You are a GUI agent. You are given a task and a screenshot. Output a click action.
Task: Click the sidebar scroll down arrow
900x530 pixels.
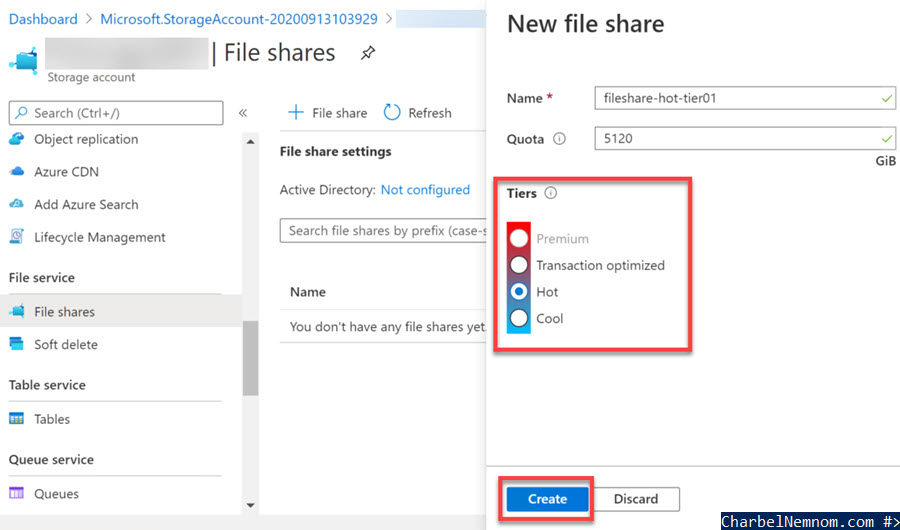point(250,505)
